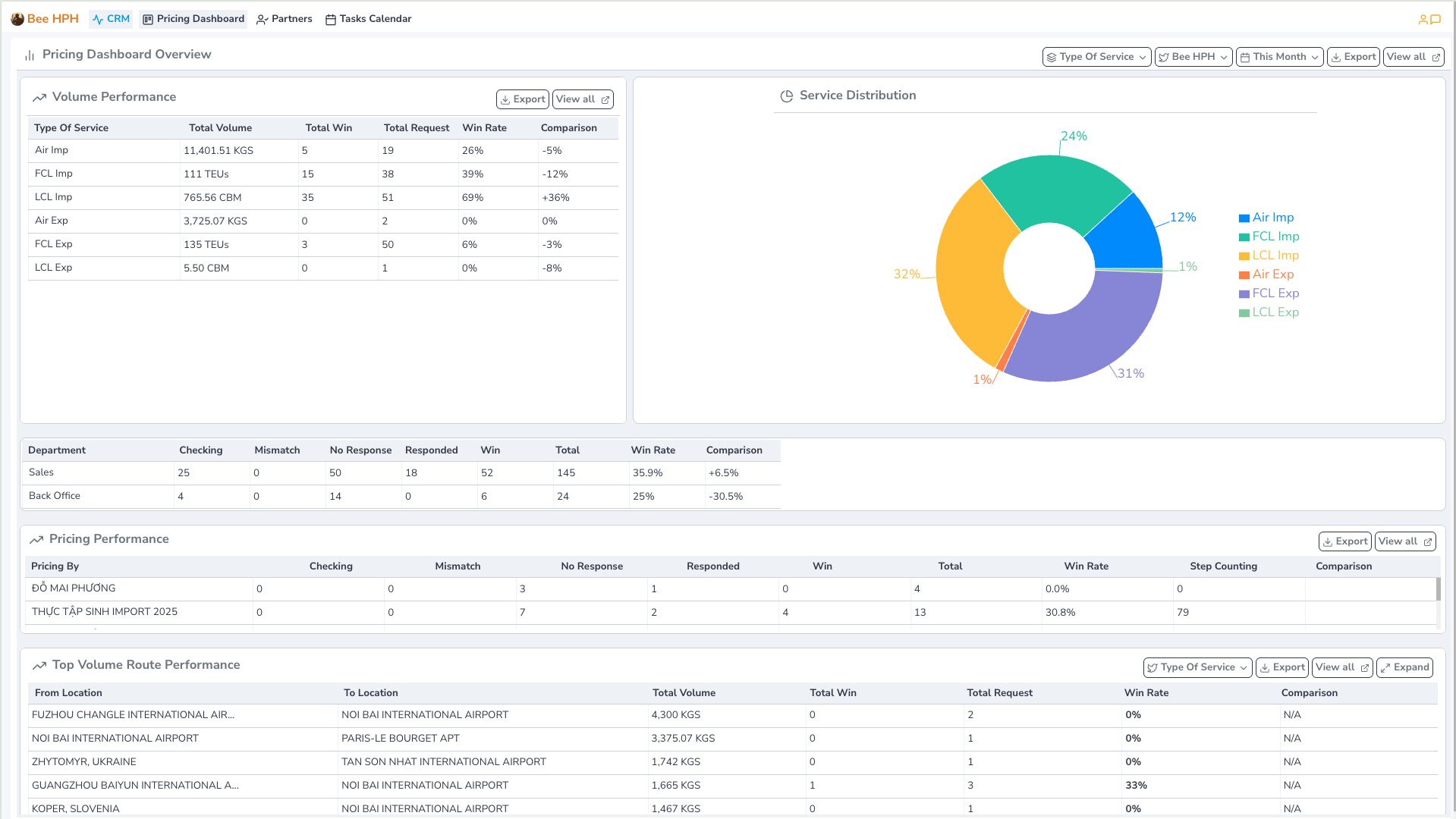The image size is (1456, 819).
Task: Open the This Month date range dropdown
Action: tap(1278, 56)
